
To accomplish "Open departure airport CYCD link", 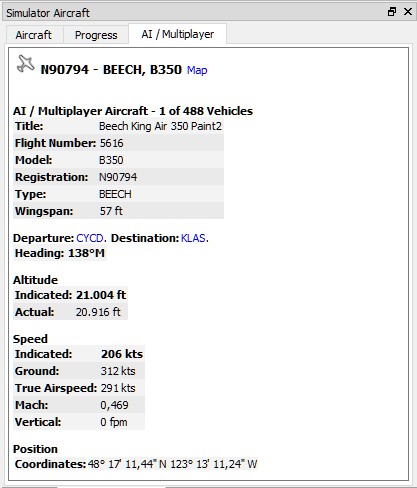I will [x=90, y=238].
